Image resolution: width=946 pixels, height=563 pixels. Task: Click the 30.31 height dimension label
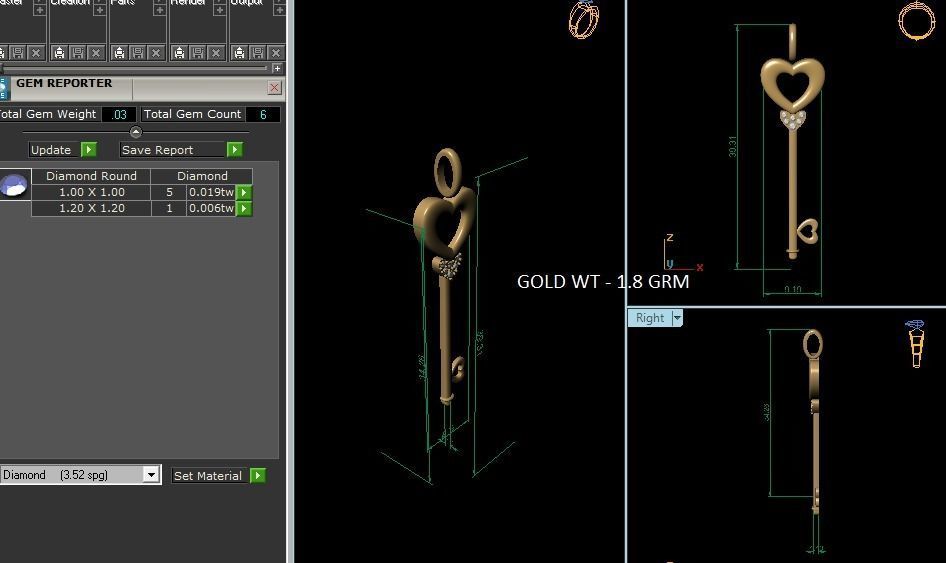coord(732,147)
